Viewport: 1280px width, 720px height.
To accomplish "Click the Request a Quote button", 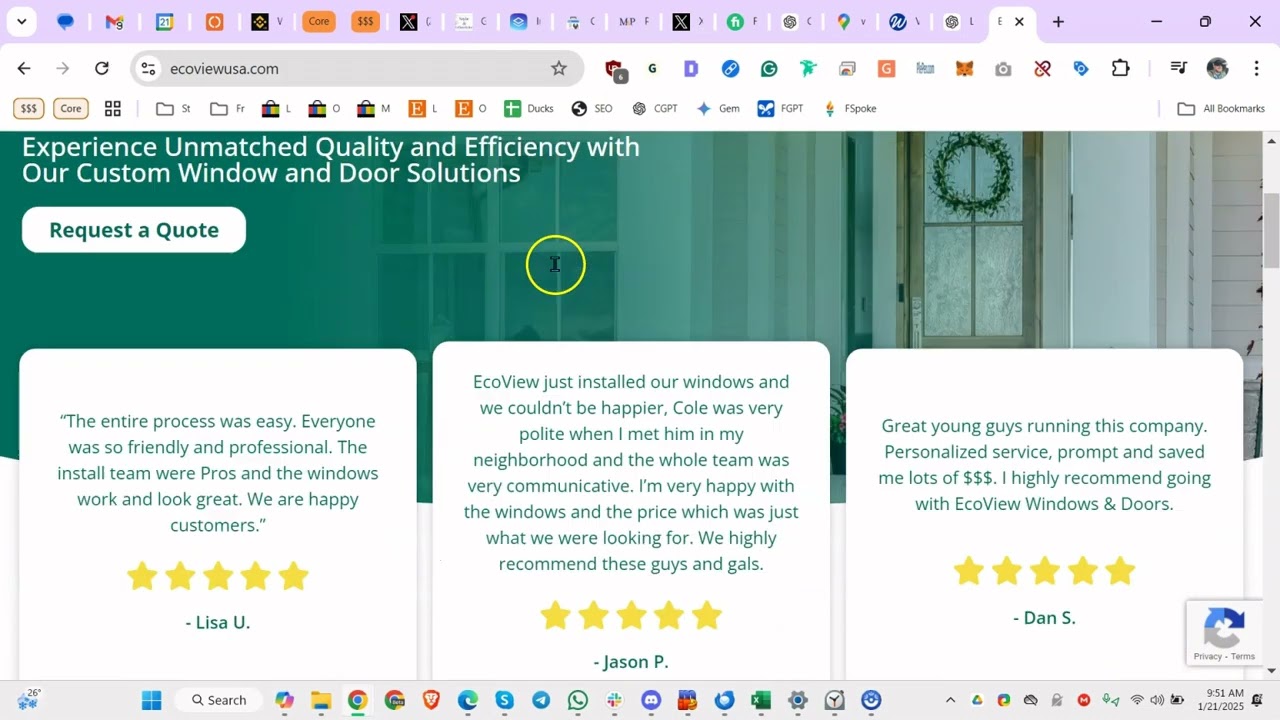I will (134, 230).
